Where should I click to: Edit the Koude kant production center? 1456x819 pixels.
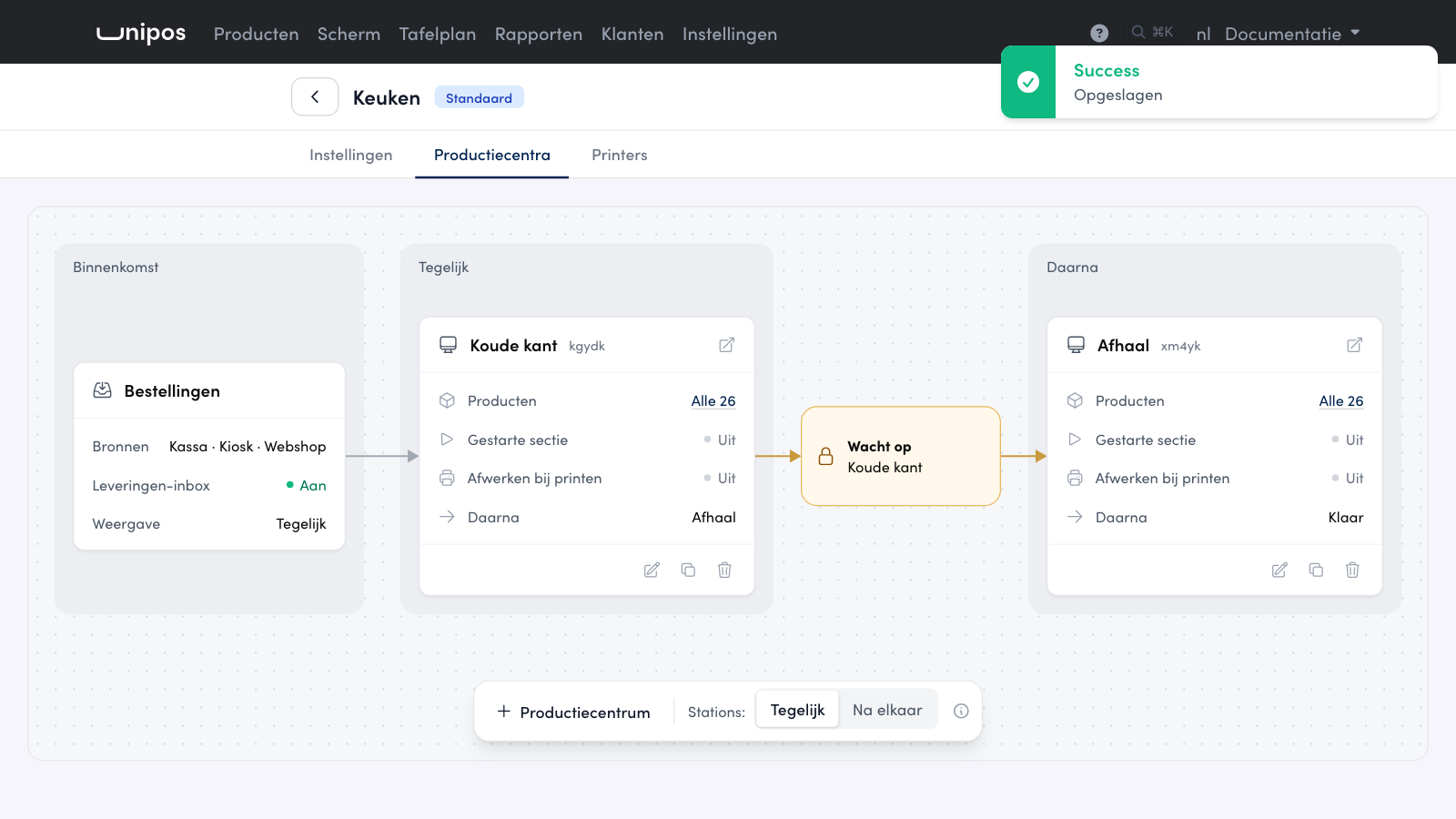652,570
